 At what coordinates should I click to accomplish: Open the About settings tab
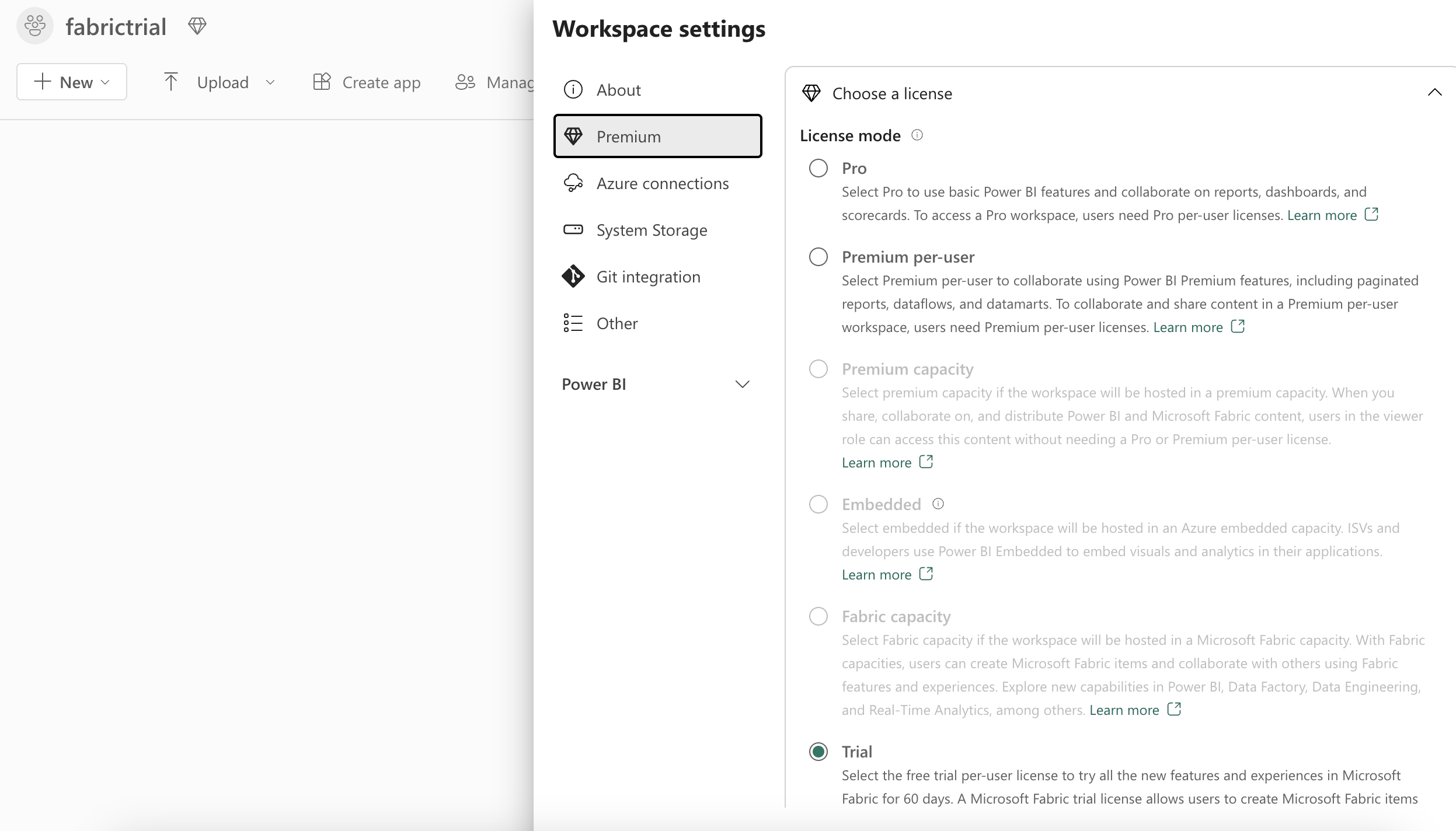pos(658,89)
